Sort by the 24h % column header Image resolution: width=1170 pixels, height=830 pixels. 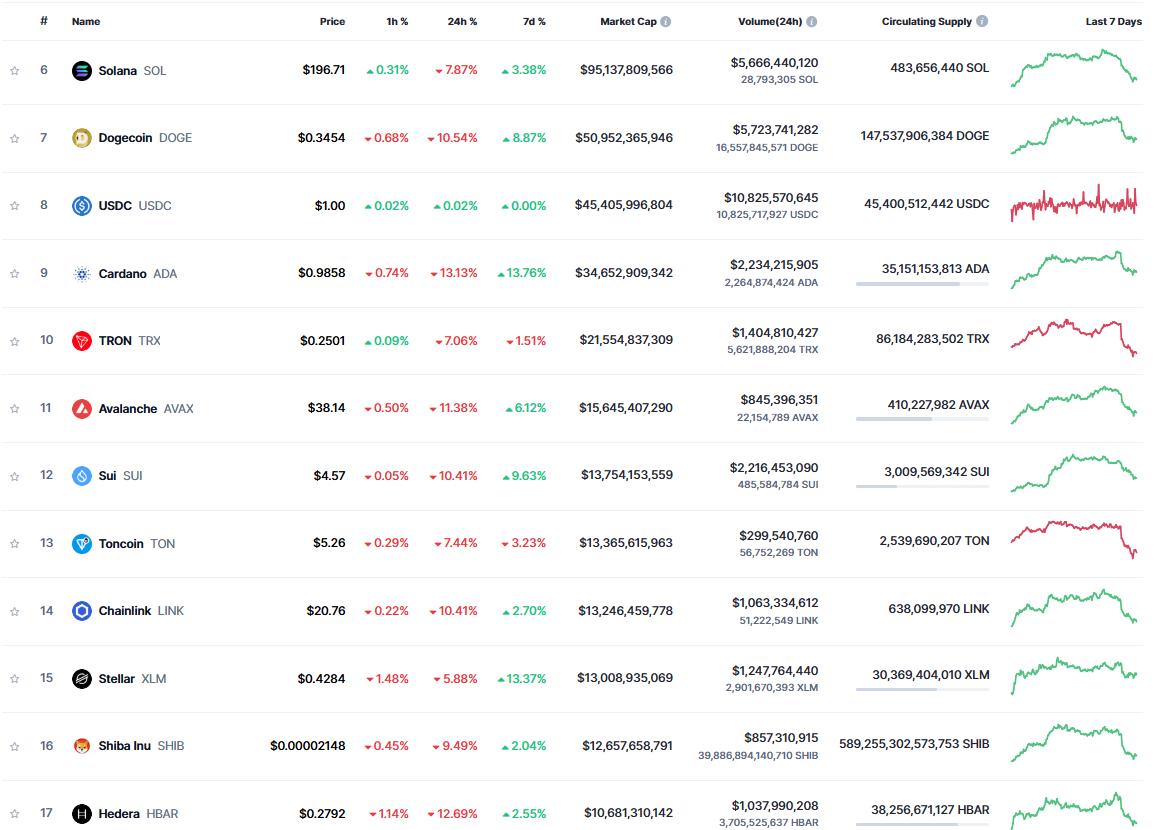[x=462, y=21]
